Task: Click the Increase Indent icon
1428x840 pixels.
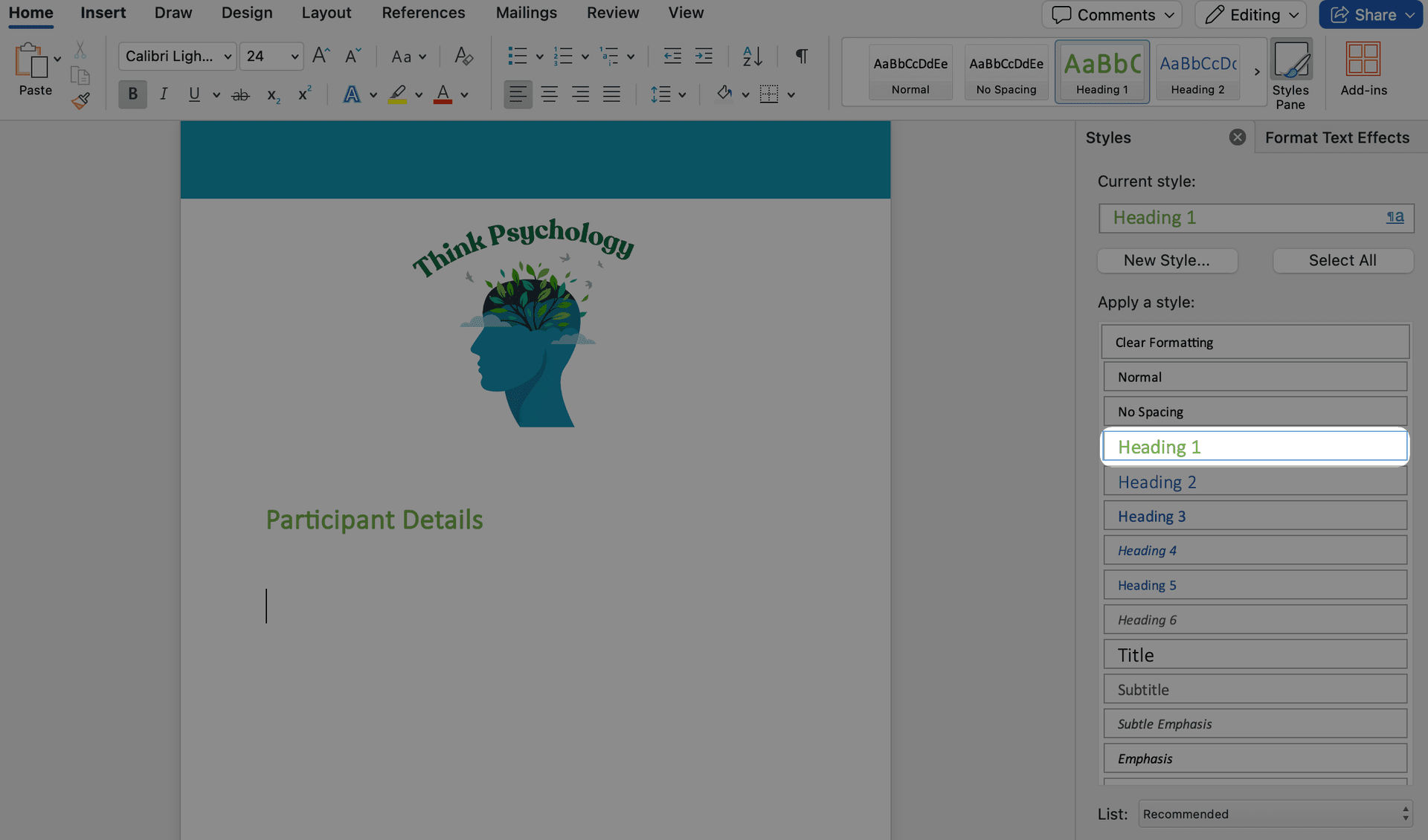Action: [703, 56]
